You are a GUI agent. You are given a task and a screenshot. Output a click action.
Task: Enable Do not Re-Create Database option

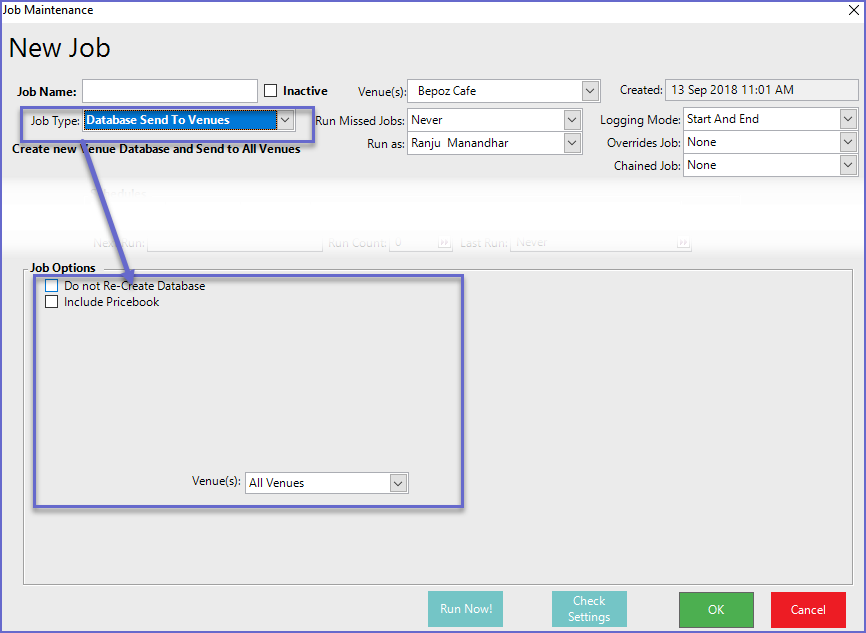tap(52, 286)
